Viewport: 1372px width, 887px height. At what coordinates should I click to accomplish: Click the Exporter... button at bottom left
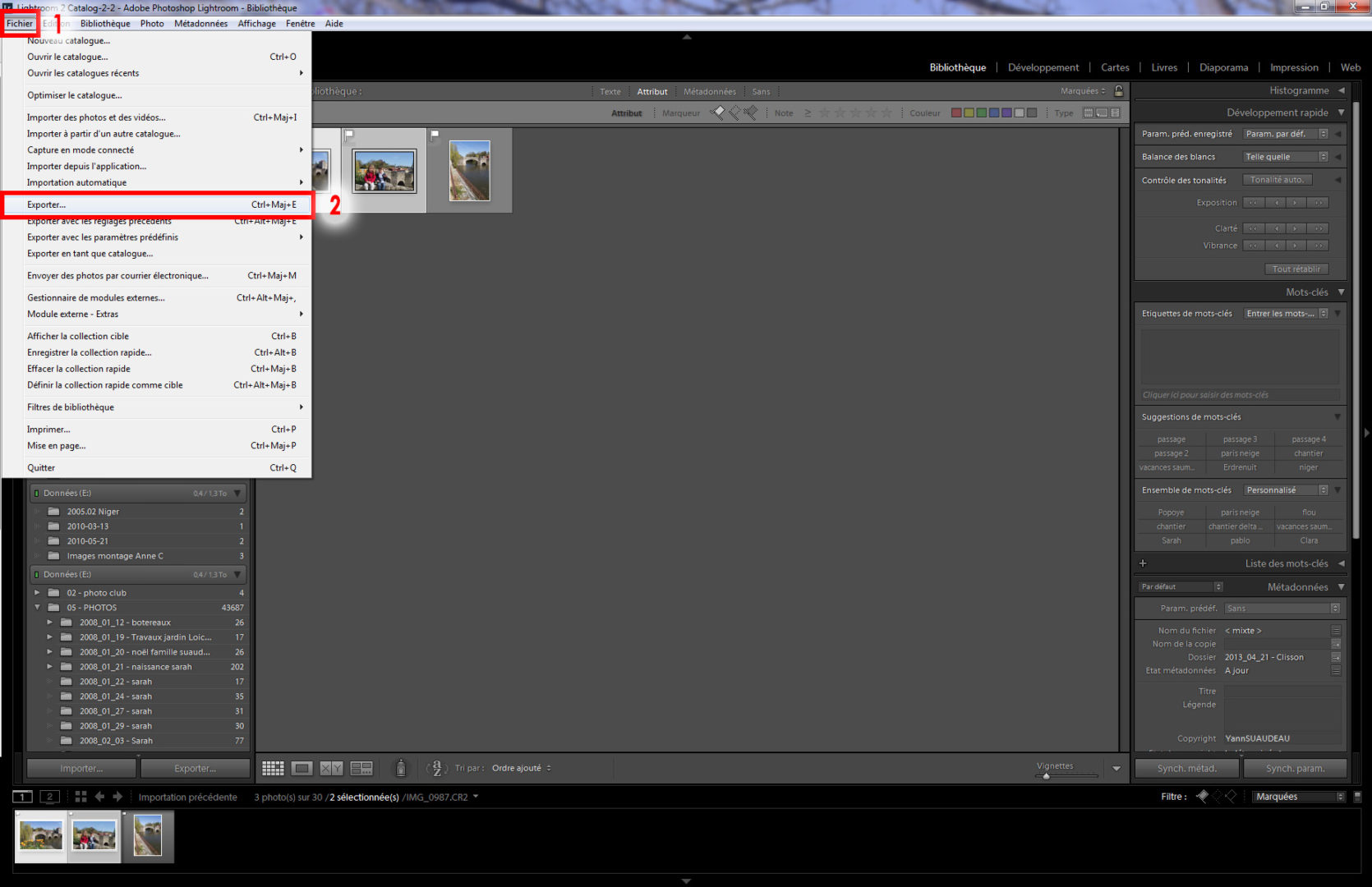196,769
